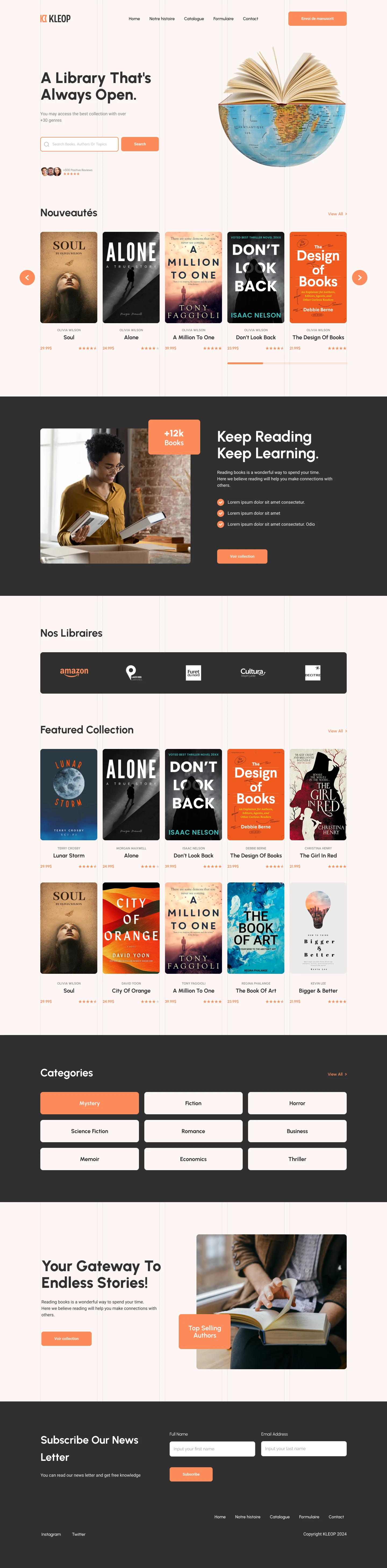Click the reviewer avatars beside +300 Positive Reviews
Screen dimensions: 387x1568
(x=51, y=172)
